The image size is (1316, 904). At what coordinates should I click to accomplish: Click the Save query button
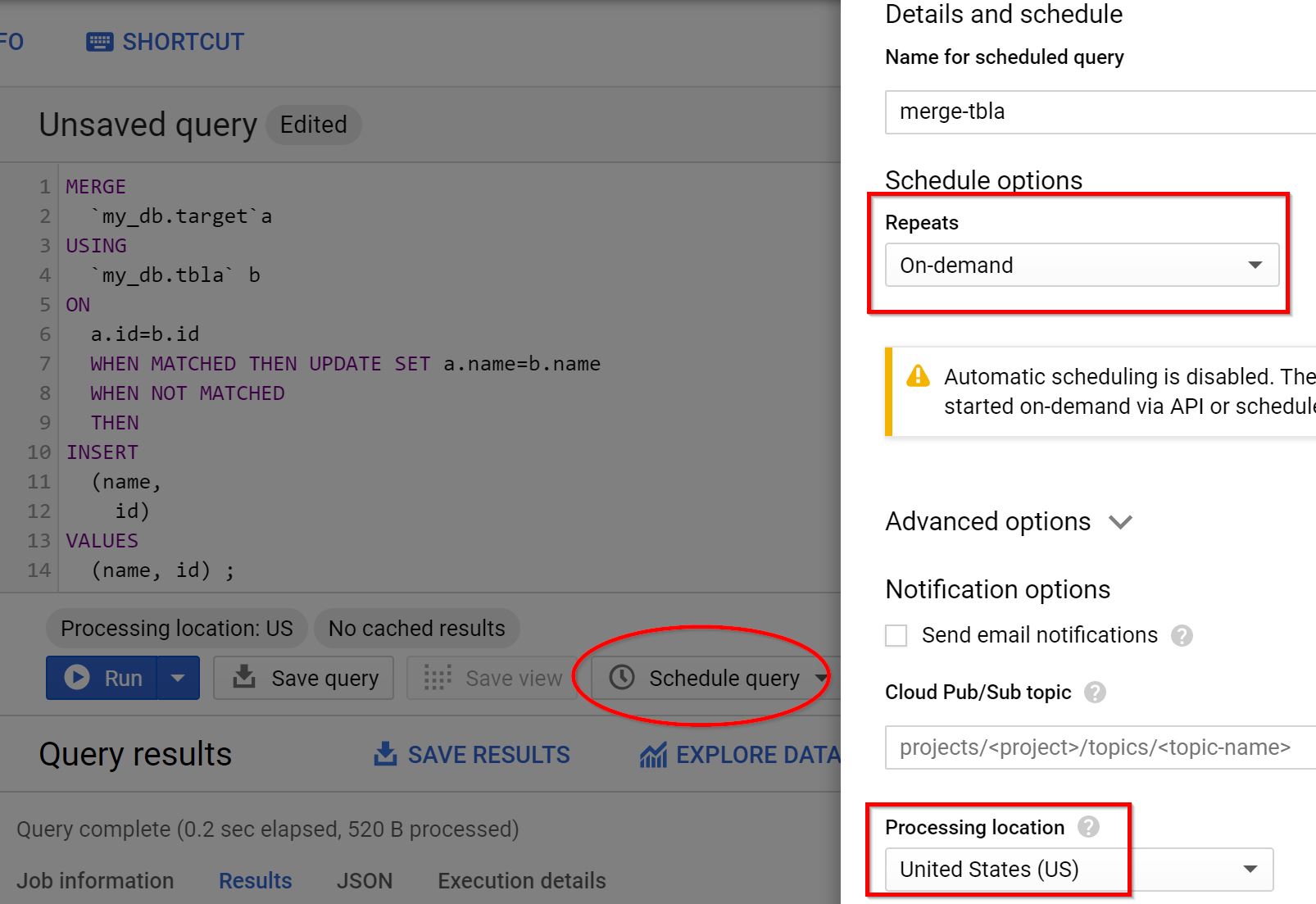pyautogui.click(x=304, y=678)
